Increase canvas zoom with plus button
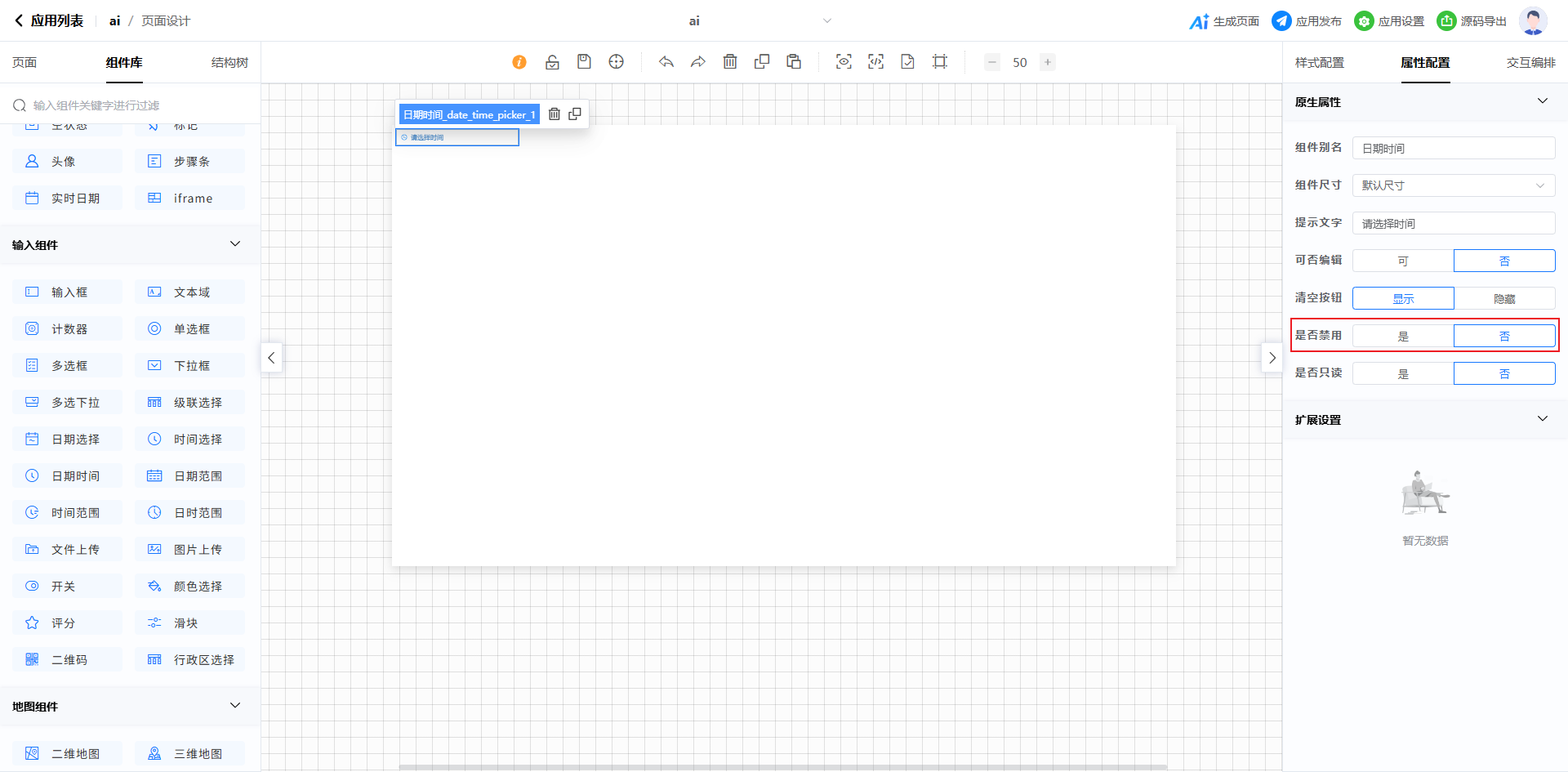This screenshot has width=1568, height=772. coord(1048,62)
